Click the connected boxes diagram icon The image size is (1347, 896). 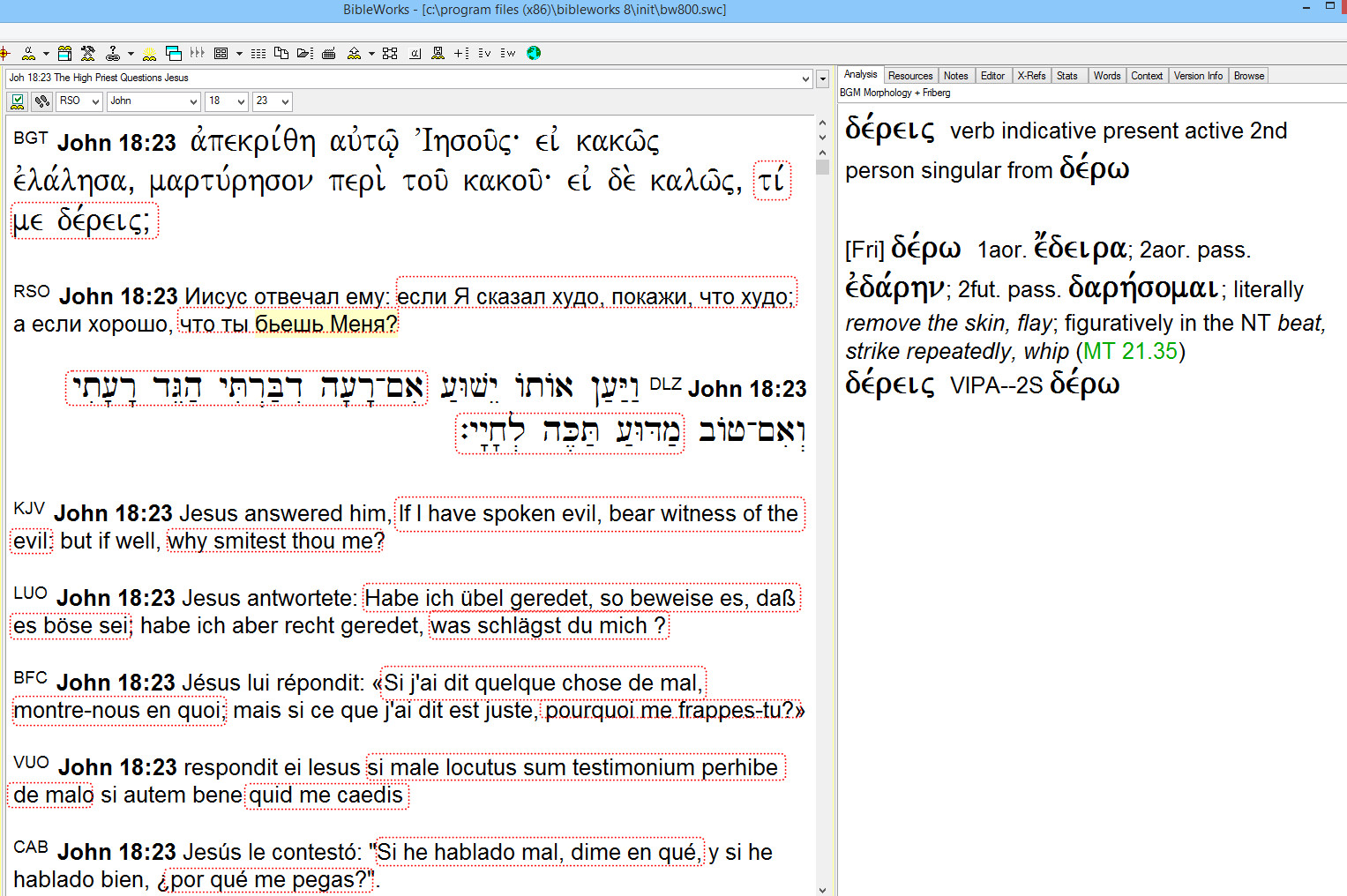[390, 53]
